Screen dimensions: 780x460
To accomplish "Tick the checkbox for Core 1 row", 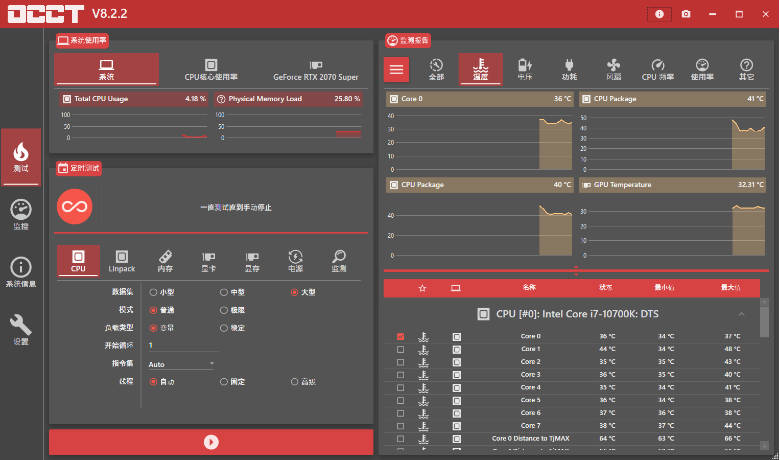I will (401, 349).
